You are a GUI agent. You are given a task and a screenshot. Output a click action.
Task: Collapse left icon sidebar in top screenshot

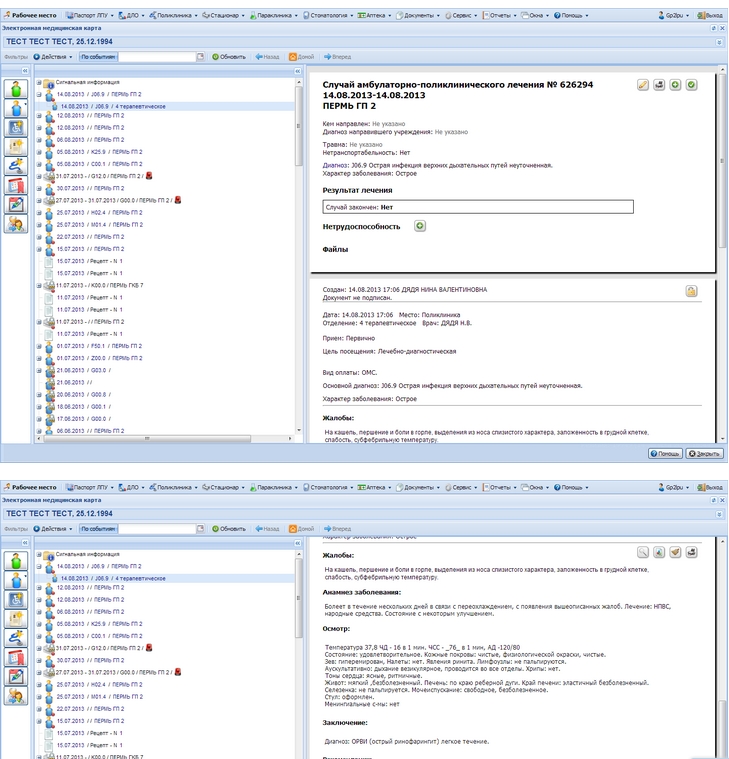point(25,71)
